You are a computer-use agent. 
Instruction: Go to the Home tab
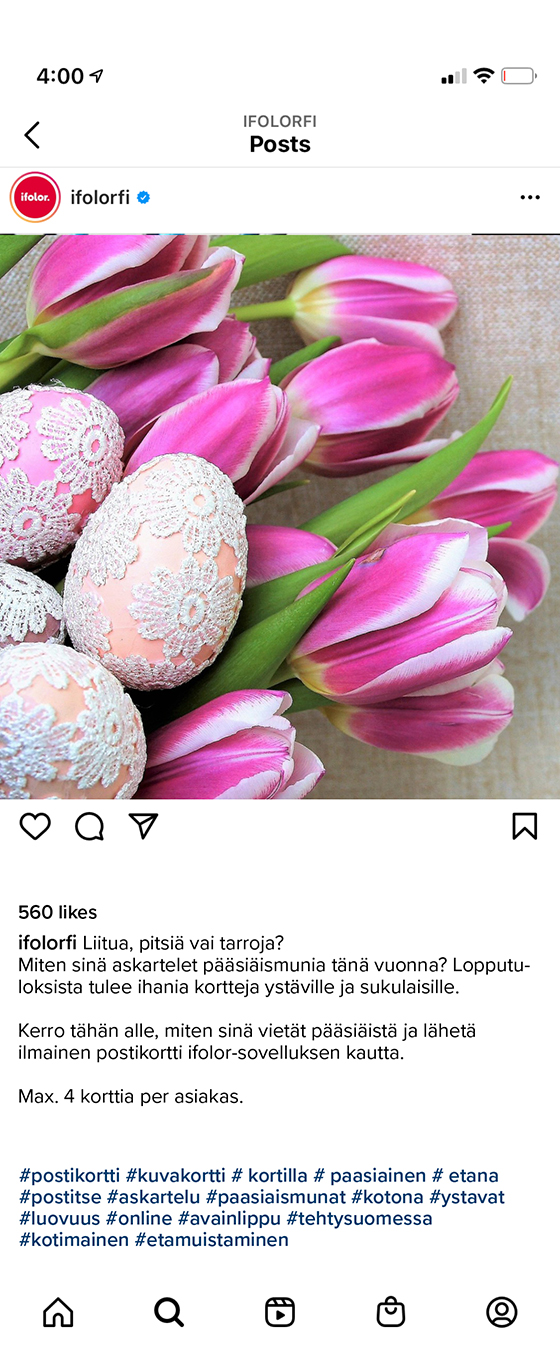58,1312
